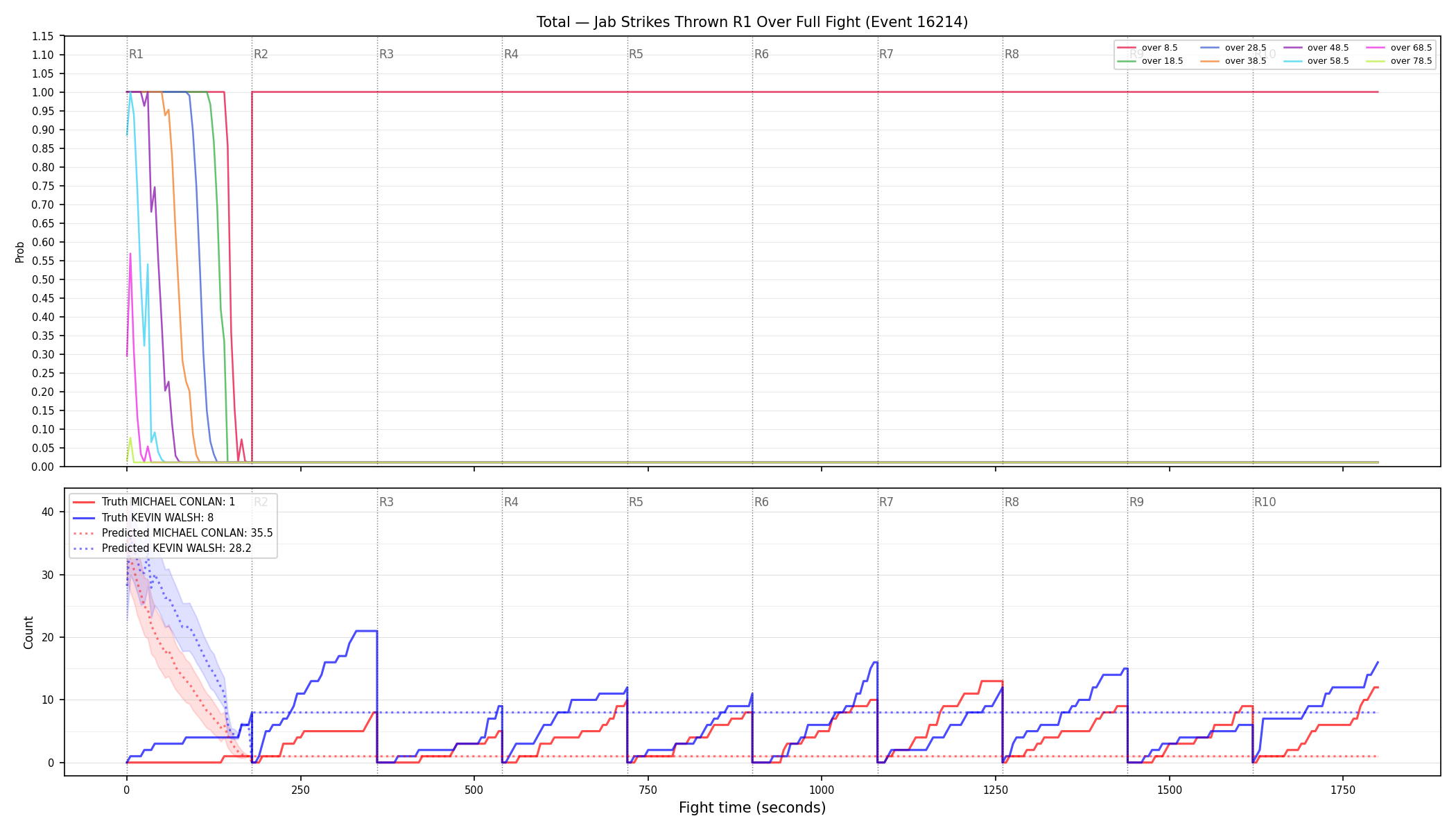This screenshot has width=1456, height=832.
Task: Click the R9 round marker in the Count chart
Action: 1136,502
